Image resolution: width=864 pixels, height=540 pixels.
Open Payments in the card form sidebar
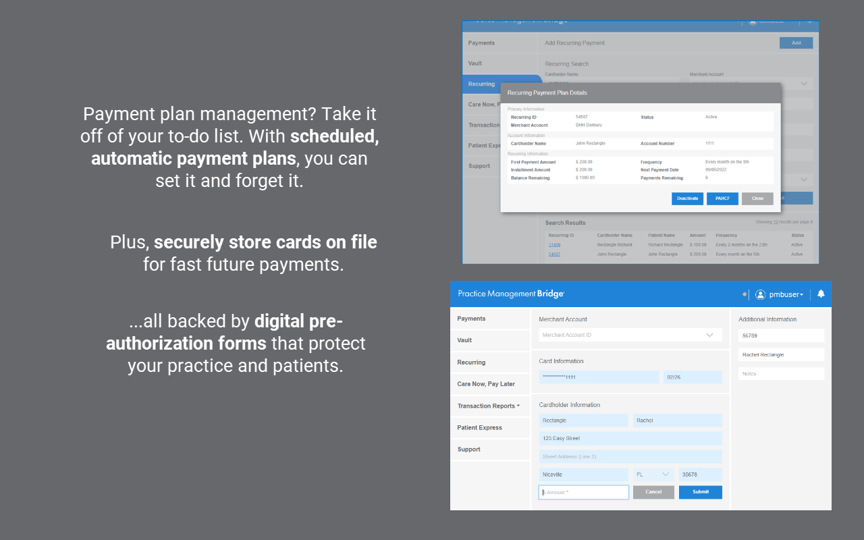click(x=471, y=318)
